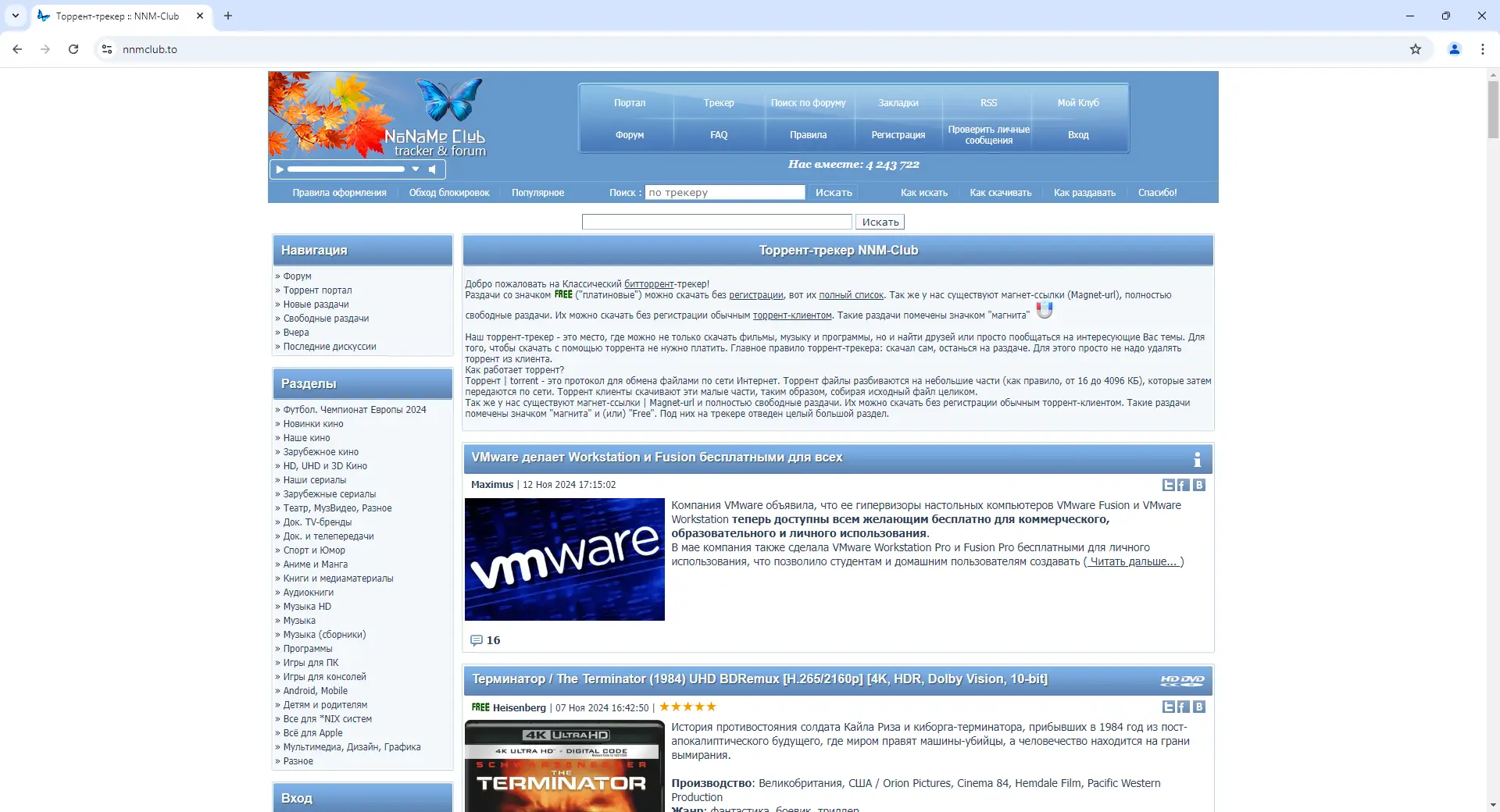Screen dimensions: 1500x812
Task: Open the Правила menu item
Action: 808,135
